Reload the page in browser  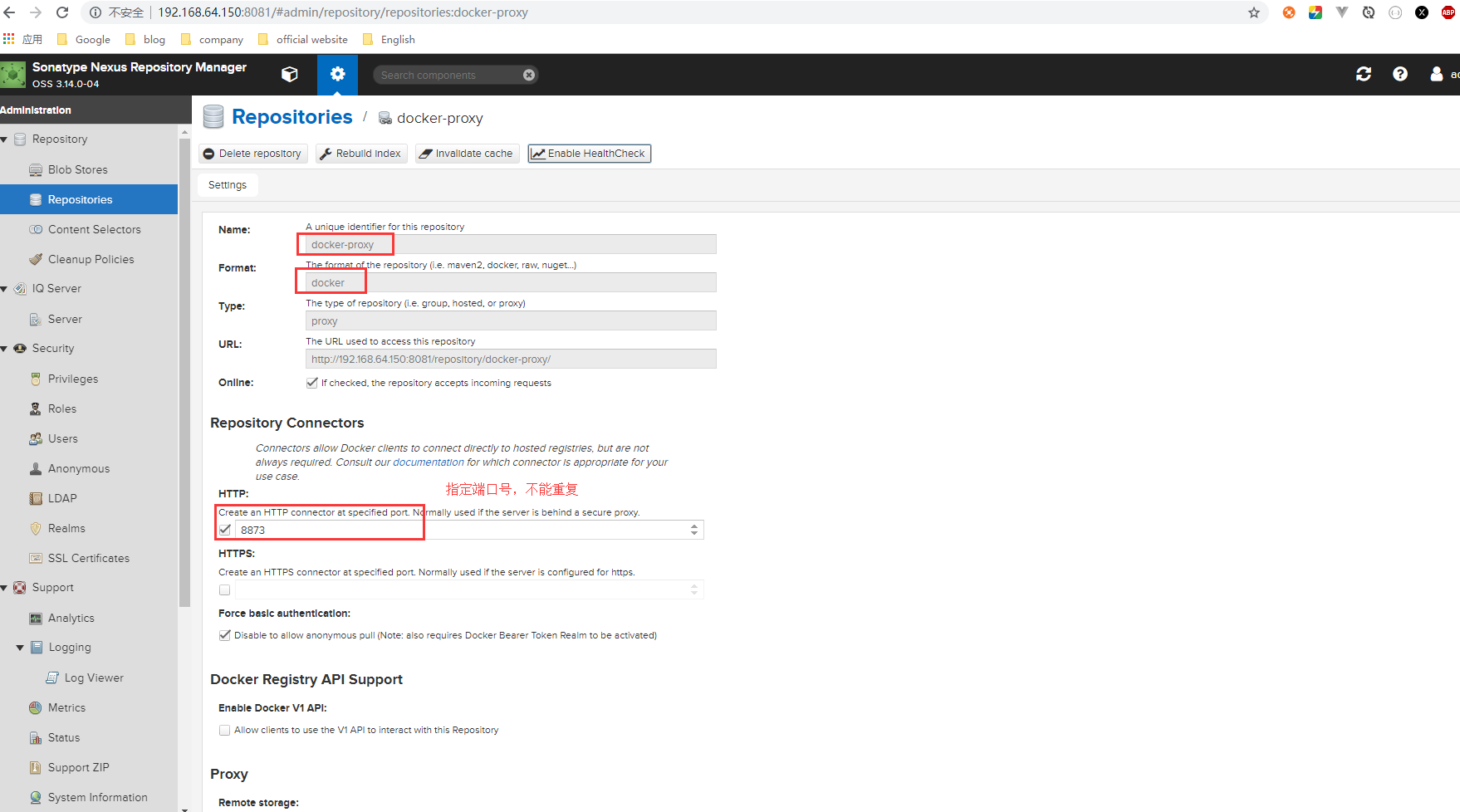click(x=62, y=12)
